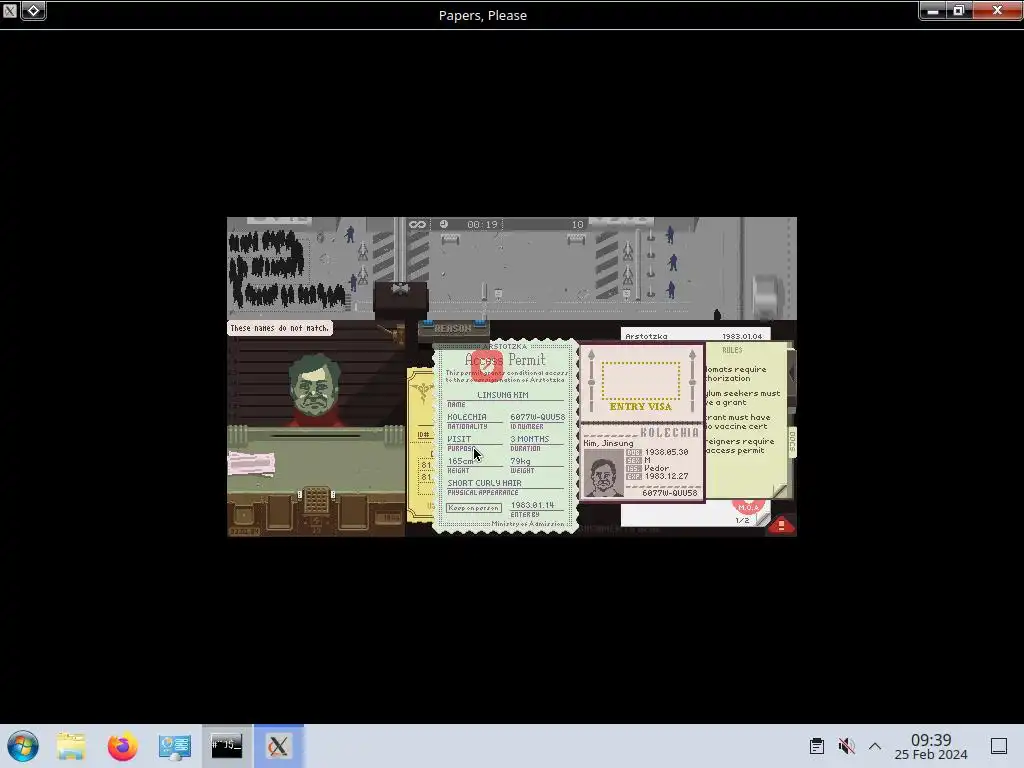Screen dimensions: 1024x768
Task: Click the dotted ENTRY VISA stamp area
Action: [x=641, y=380]
